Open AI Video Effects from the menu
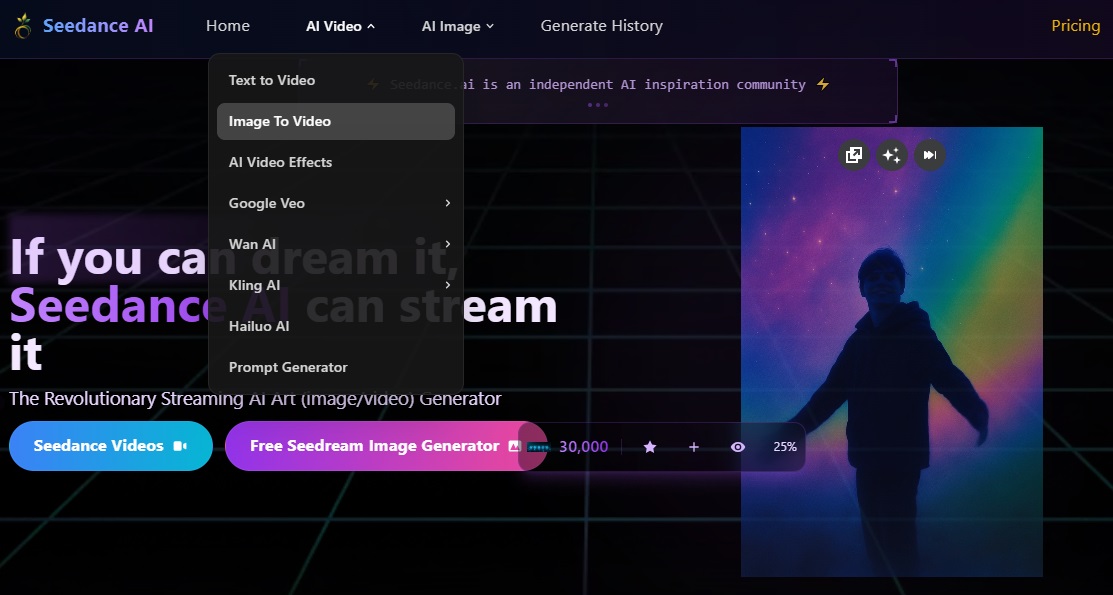1113x595 pixels. click(x=280, y=162)
